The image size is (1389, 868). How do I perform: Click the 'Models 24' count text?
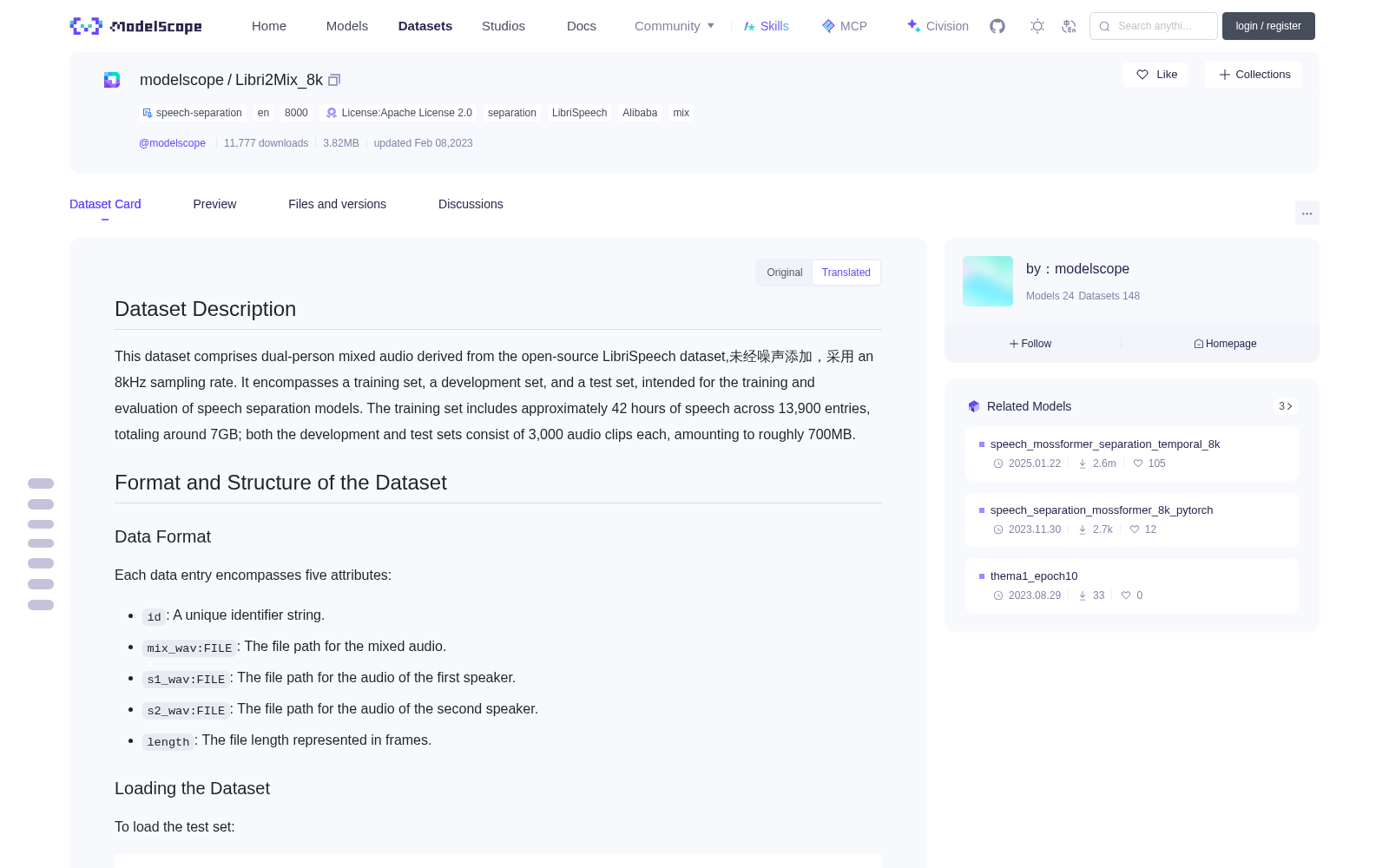pyautogui.click(x=1050, y=296)
